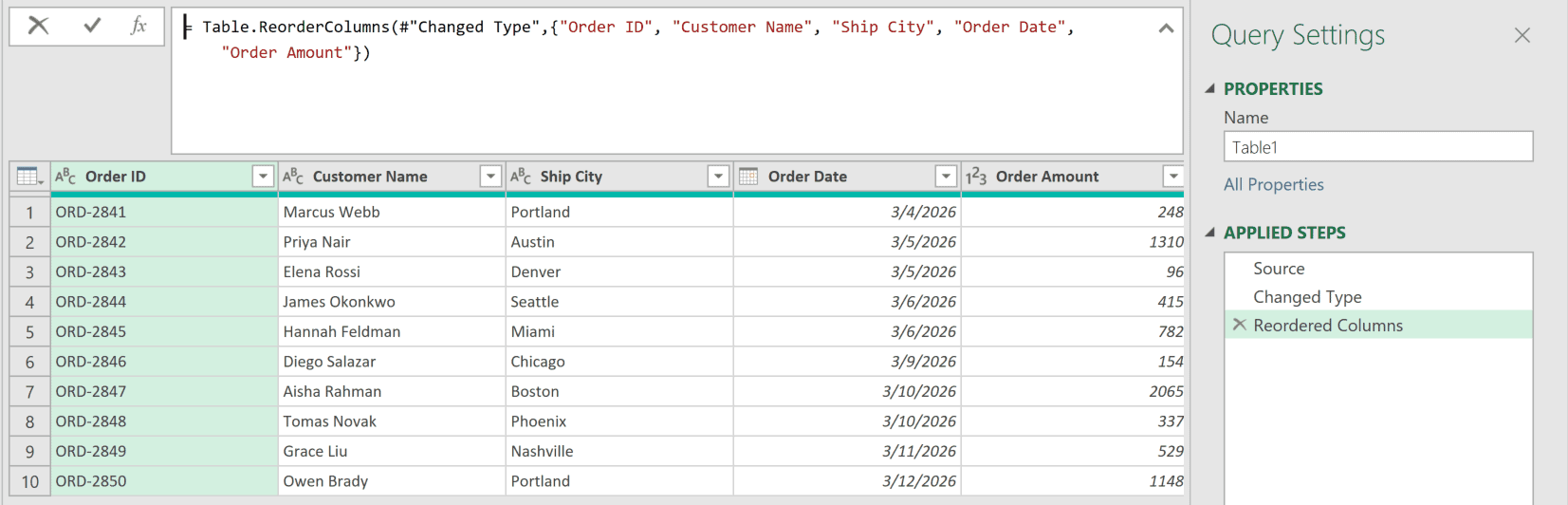Click the cell Diego Salazar

[x=392, y=362]
